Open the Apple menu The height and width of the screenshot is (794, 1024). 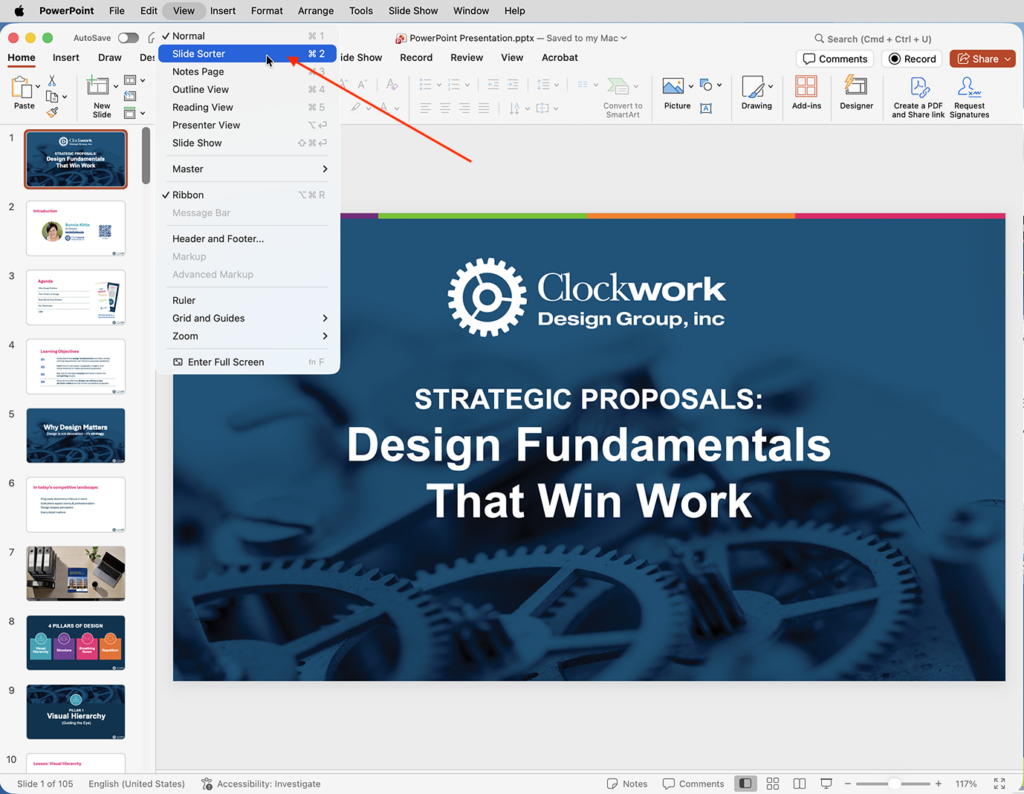click(x=19, y=10)
